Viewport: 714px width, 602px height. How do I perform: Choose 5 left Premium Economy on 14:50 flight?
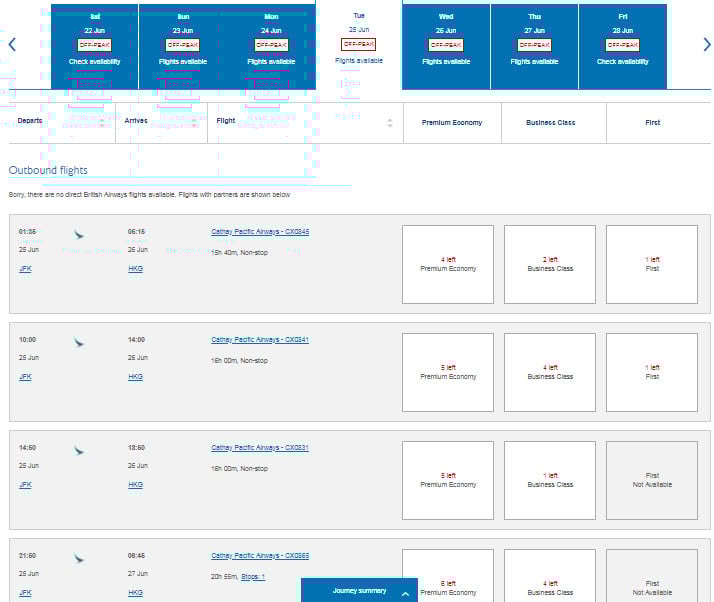(448, 480)
